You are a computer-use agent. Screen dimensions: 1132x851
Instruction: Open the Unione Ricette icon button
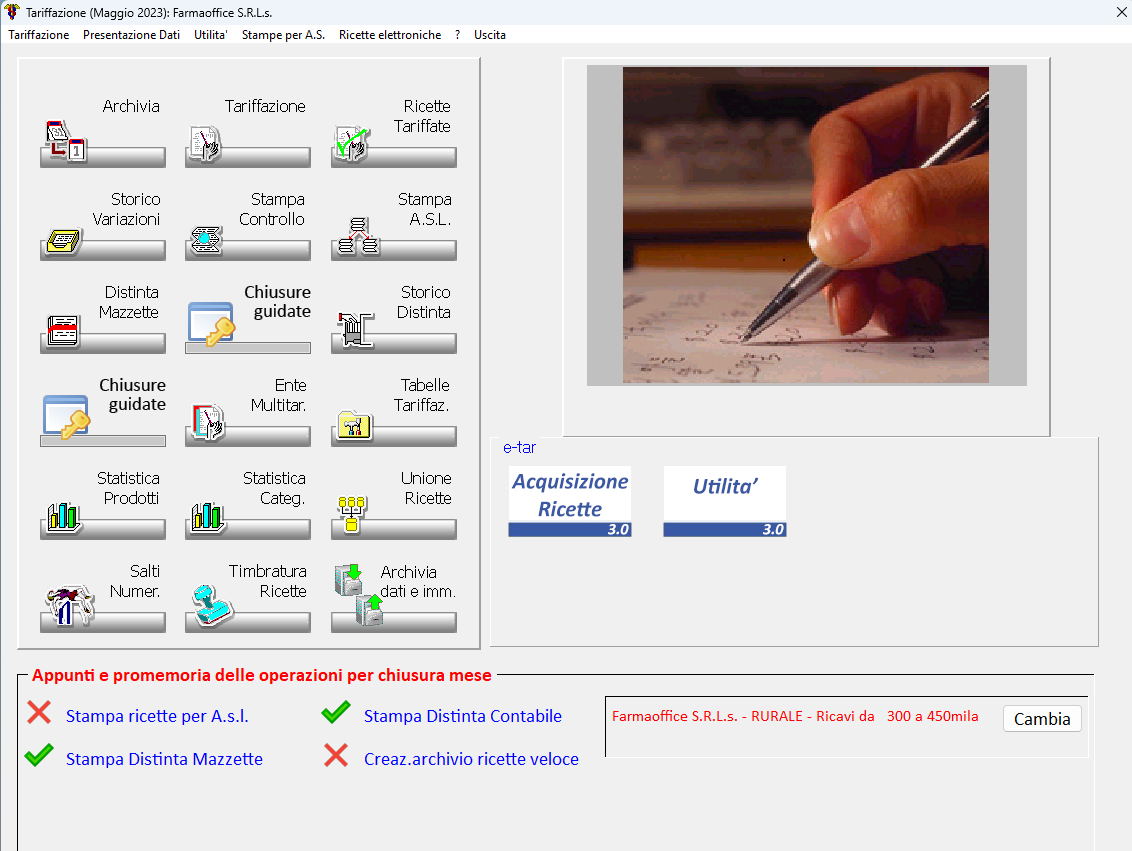coord(393,504)
